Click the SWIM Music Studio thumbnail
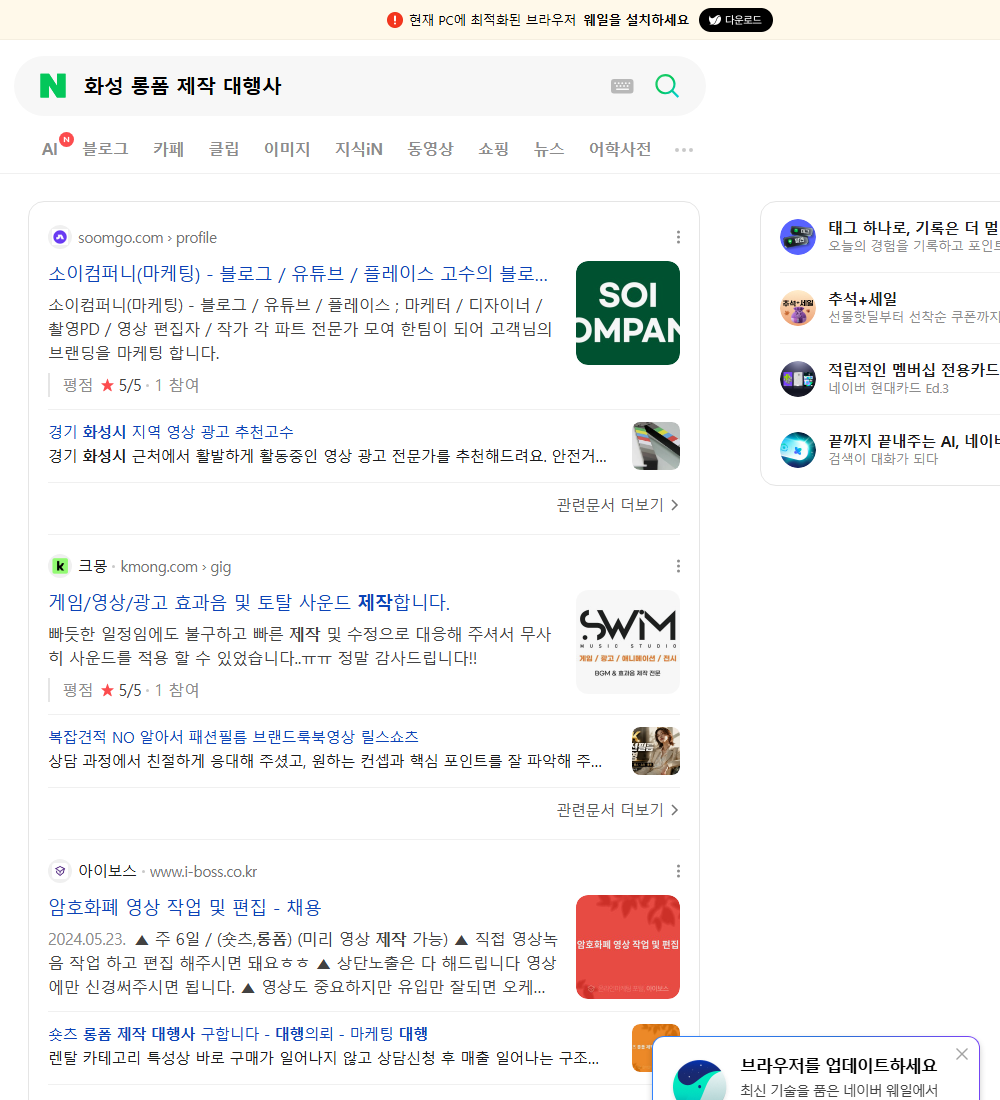 pos(627,642)
